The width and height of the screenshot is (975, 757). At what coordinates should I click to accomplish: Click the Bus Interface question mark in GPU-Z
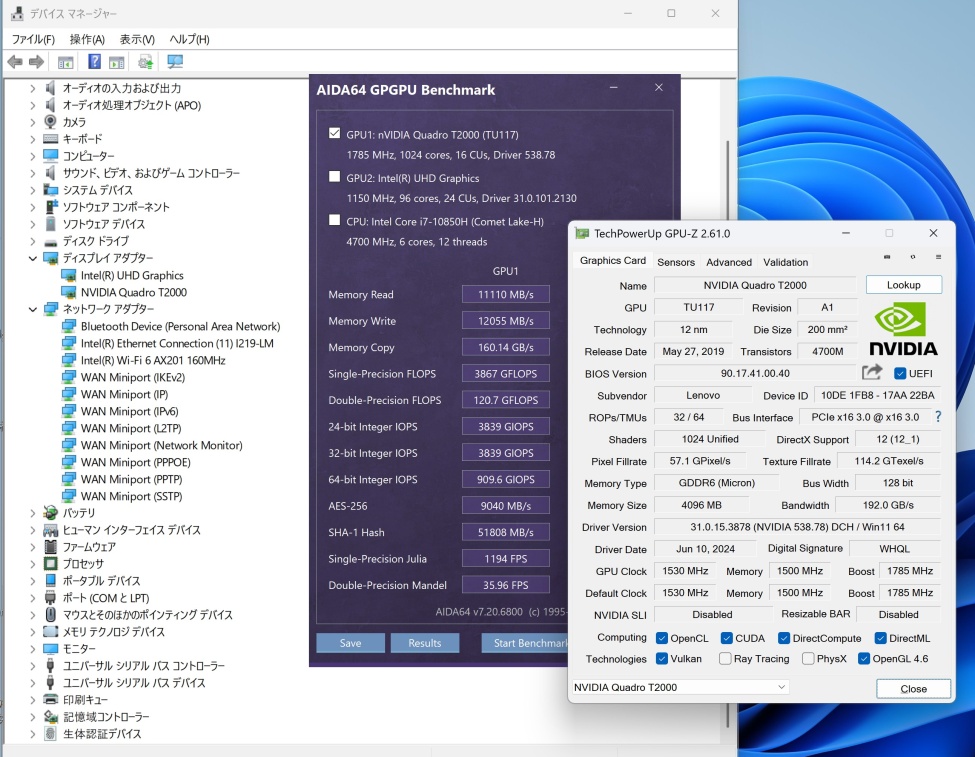click(x=938, y=417)
